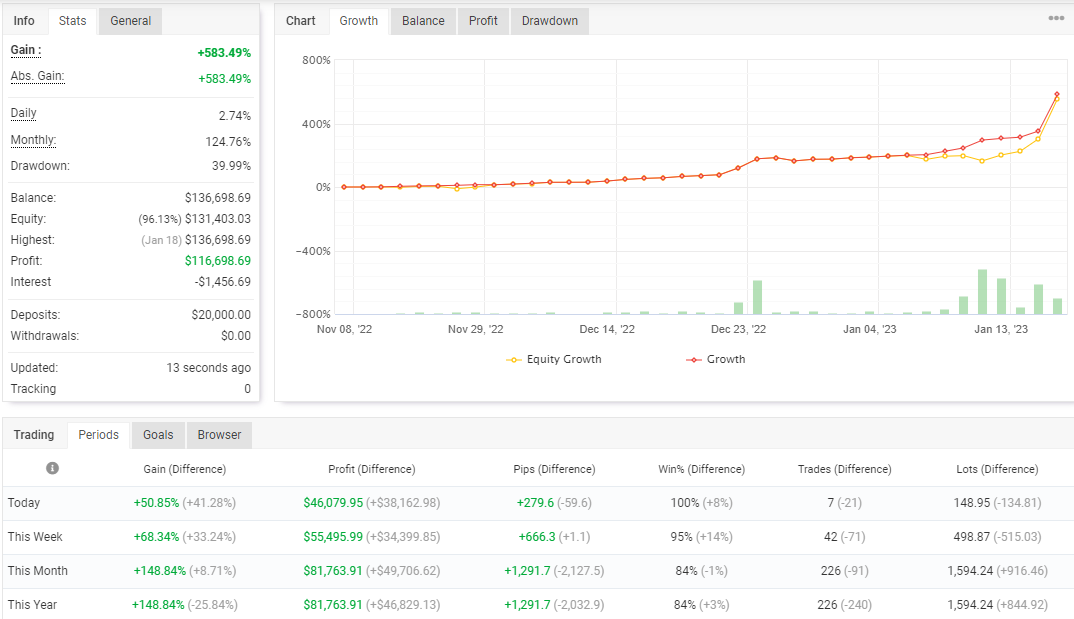Show the Growth chart tab
Screen dimensions: 1074x619
359,21
